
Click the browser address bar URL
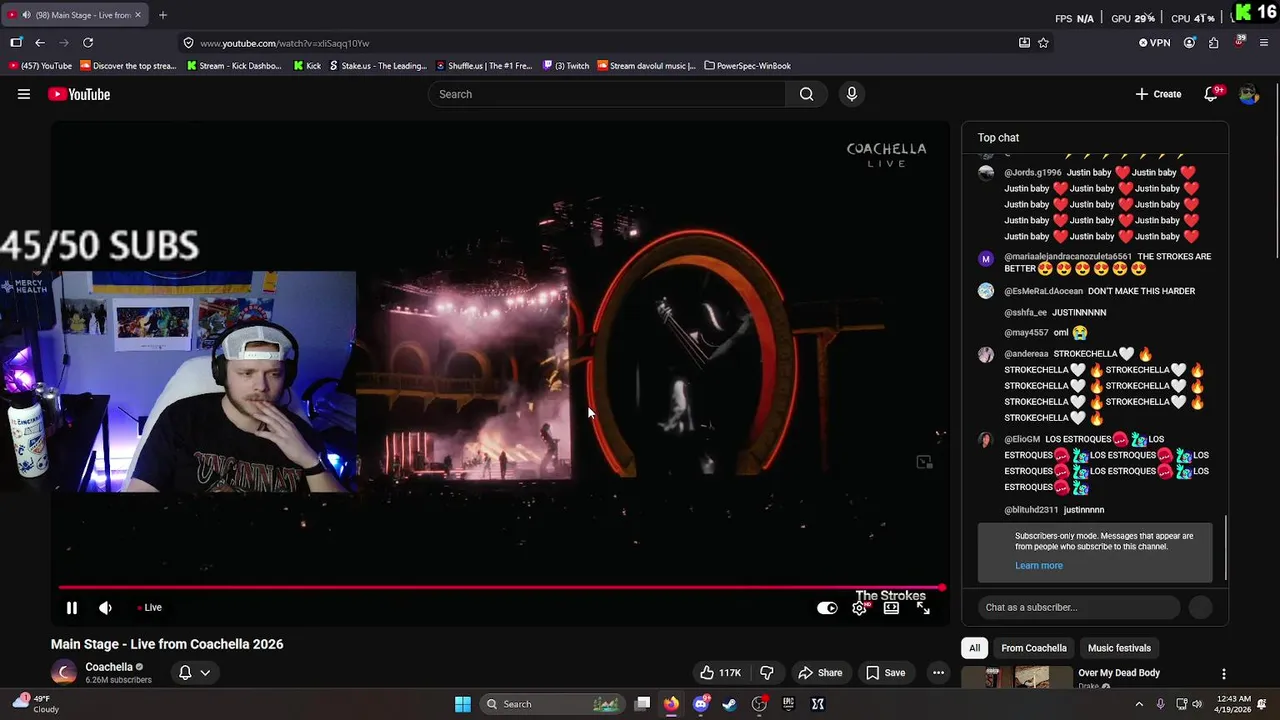pos(284,43)
